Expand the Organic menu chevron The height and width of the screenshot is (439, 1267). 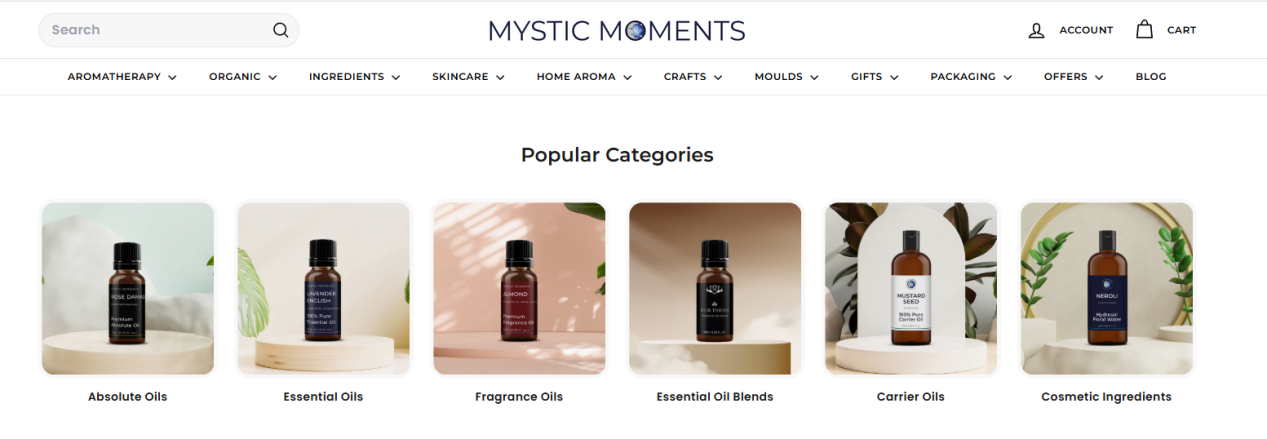click(272, 77)
